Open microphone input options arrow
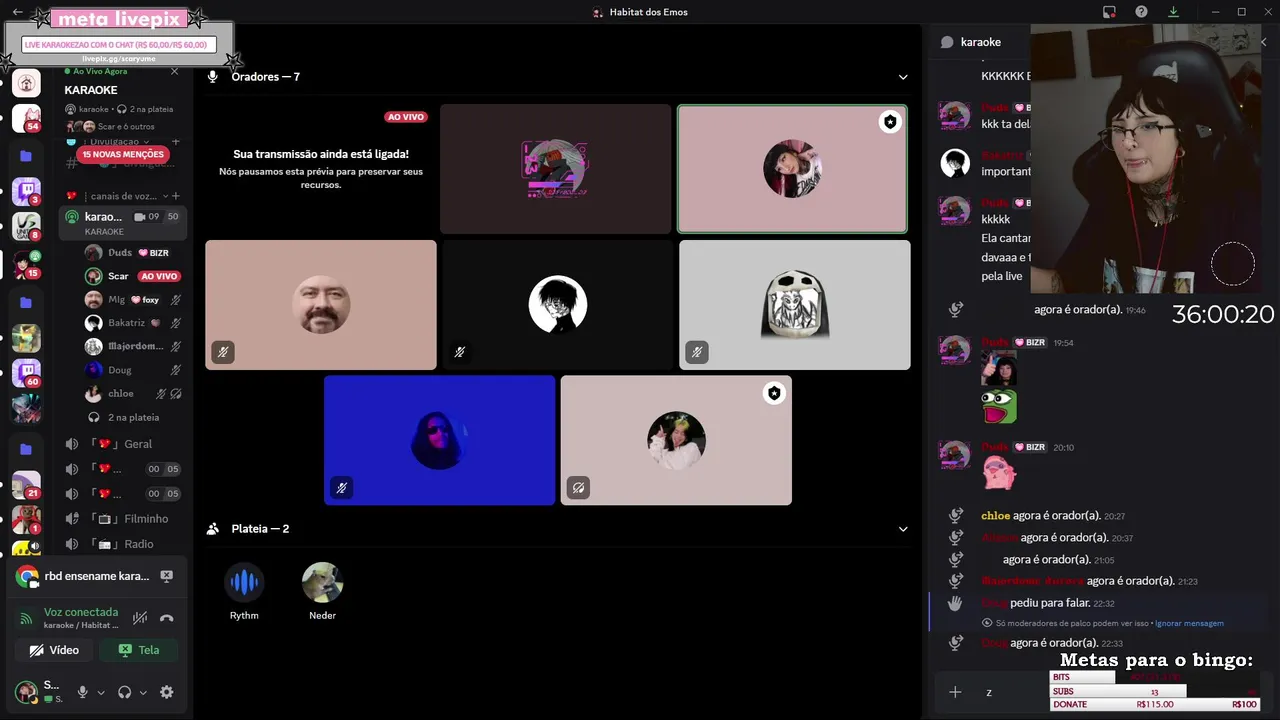This screenshot has width=1280, height=720. (101, 692)
